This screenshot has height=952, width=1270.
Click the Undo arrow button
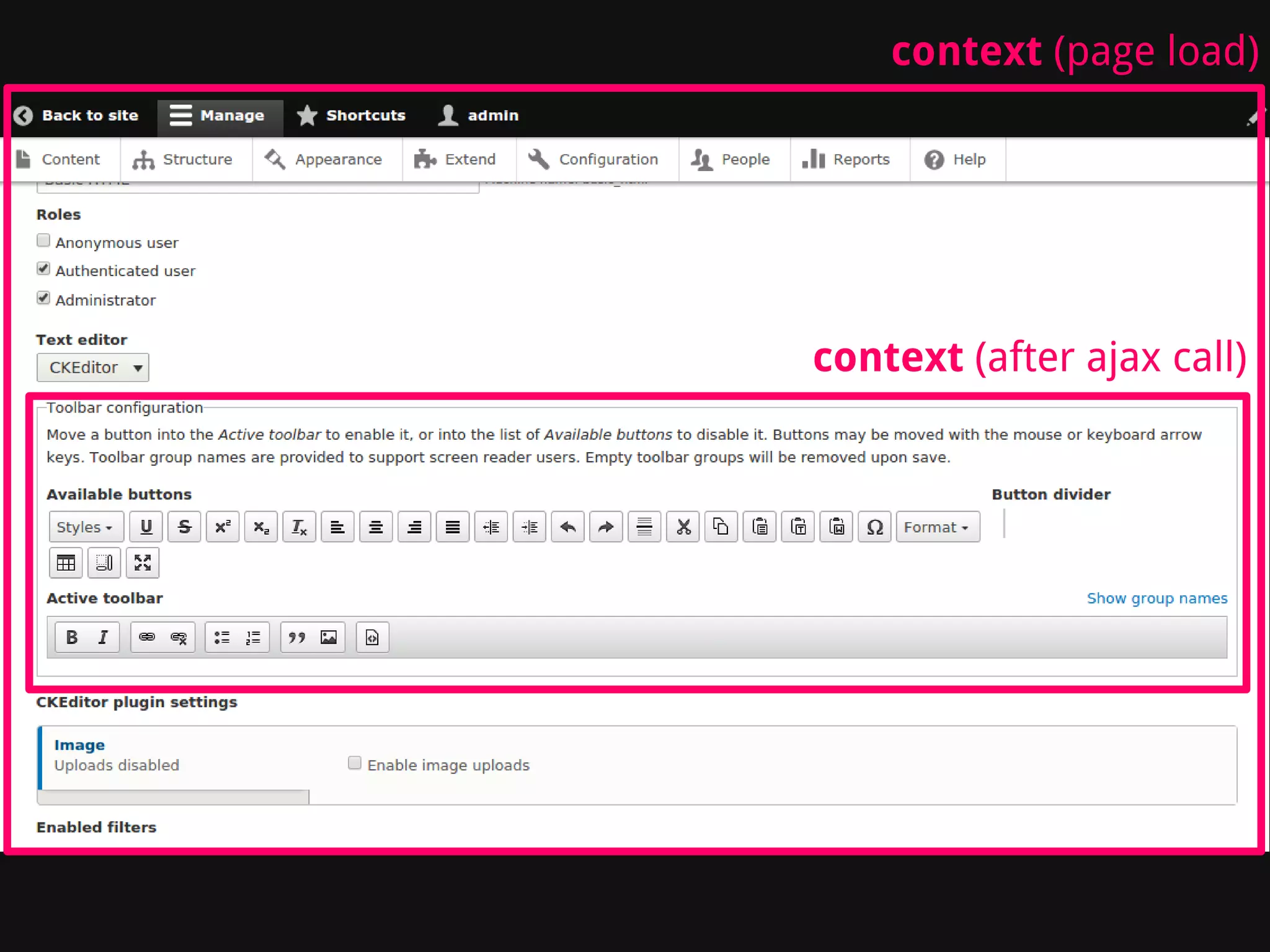(567, 527)
